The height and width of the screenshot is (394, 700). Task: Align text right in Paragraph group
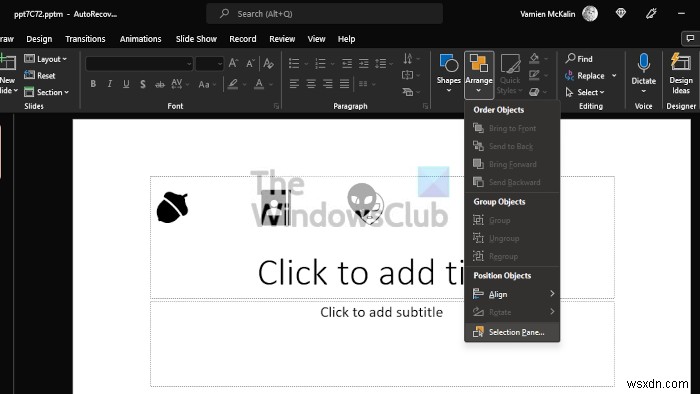click(x=328, y=83)
